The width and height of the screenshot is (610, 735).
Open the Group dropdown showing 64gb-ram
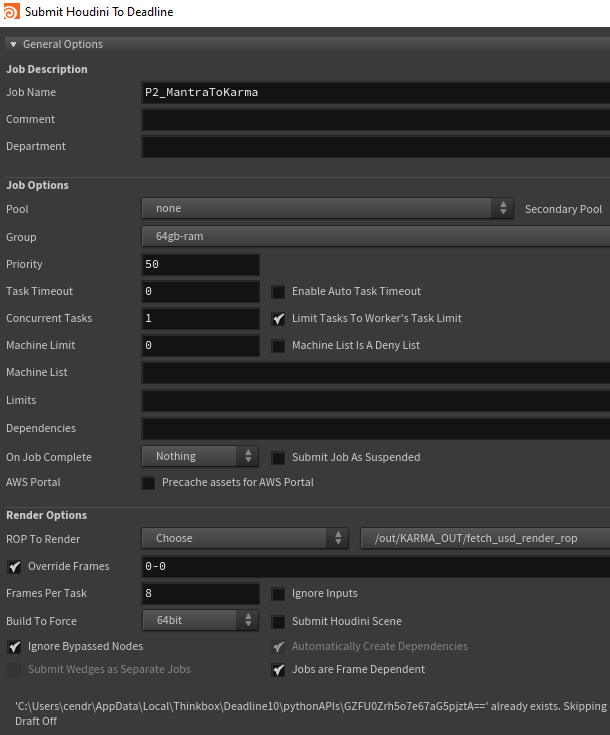[376, 236]
